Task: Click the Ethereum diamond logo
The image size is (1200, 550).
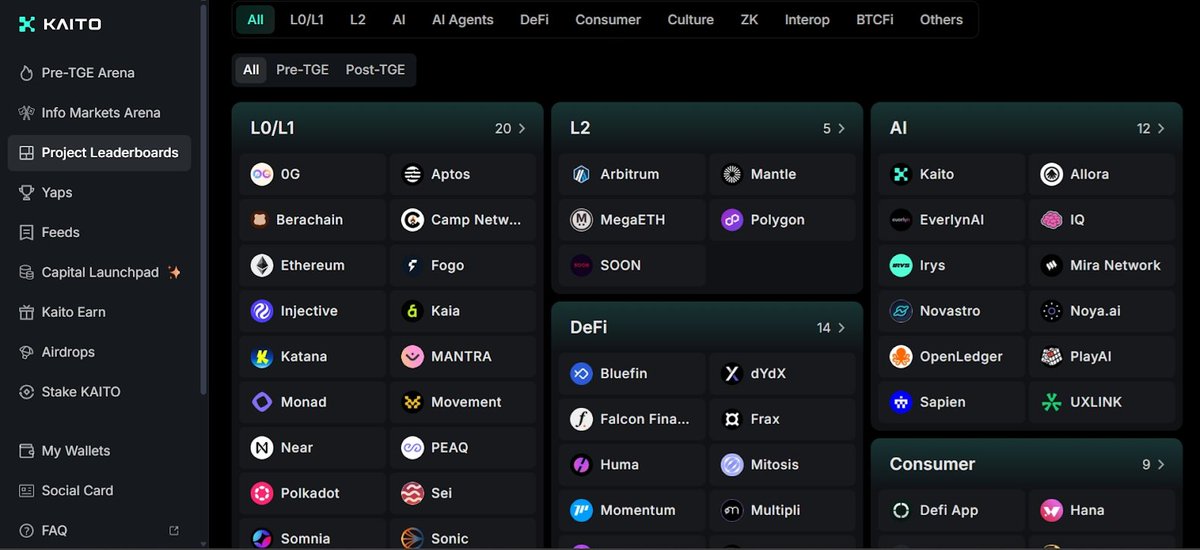Action: click(262, 265)
